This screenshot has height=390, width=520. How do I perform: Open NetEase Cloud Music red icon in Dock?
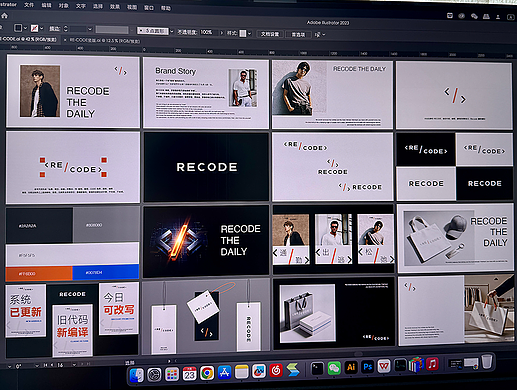(x=276, y=370)
